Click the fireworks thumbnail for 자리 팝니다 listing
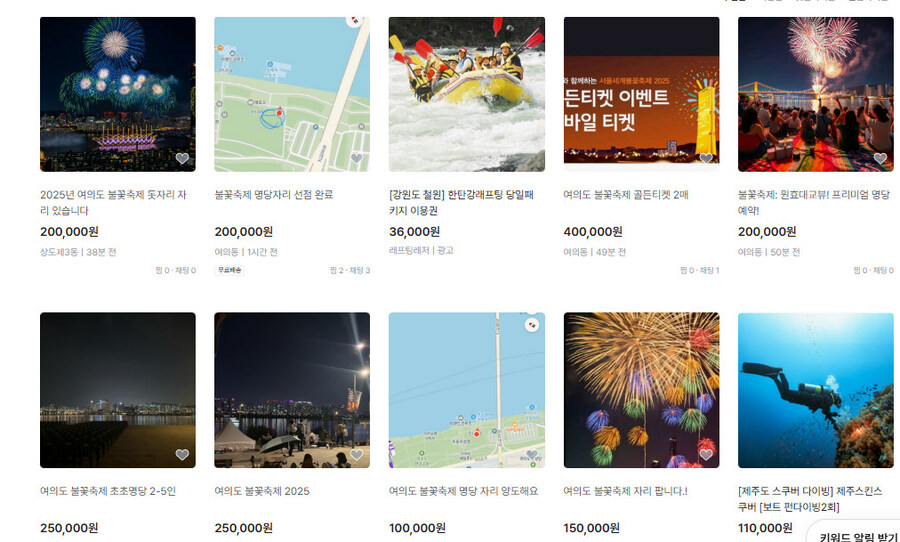This screenshot has height=542, width=900. coord(641,390)
